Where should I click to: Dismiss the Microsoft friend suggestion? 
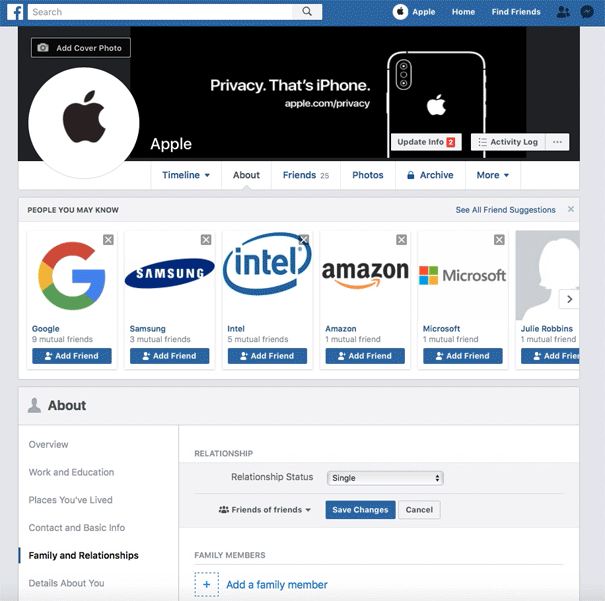pos(499,240)
